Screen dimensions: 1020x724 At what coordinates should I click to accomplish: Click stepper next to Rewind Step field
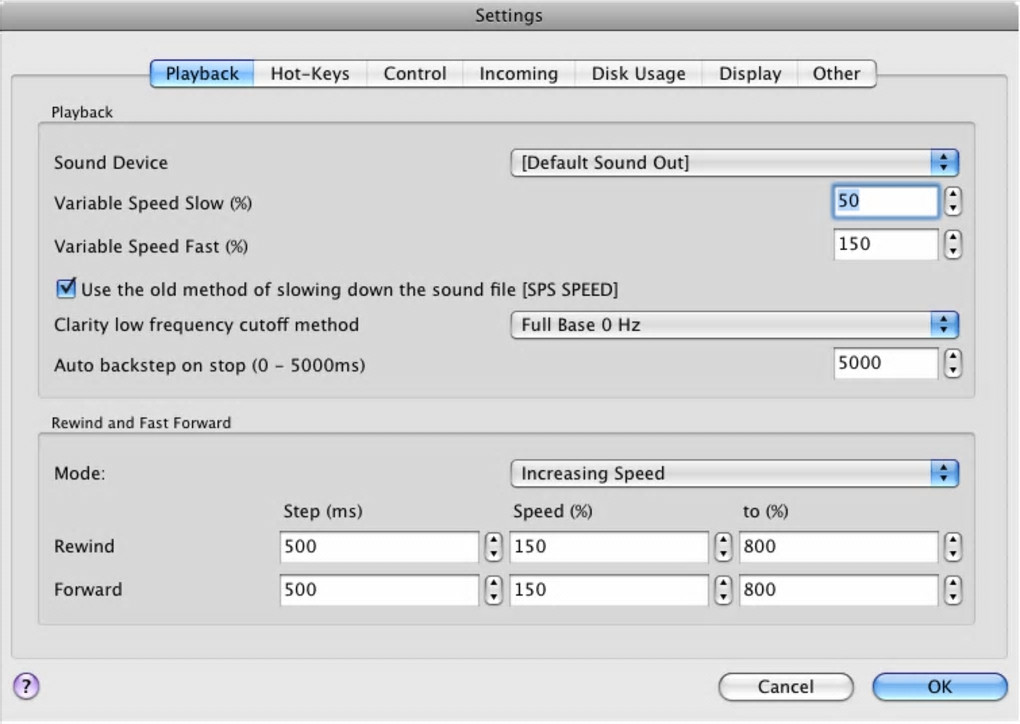coord(493,547)
